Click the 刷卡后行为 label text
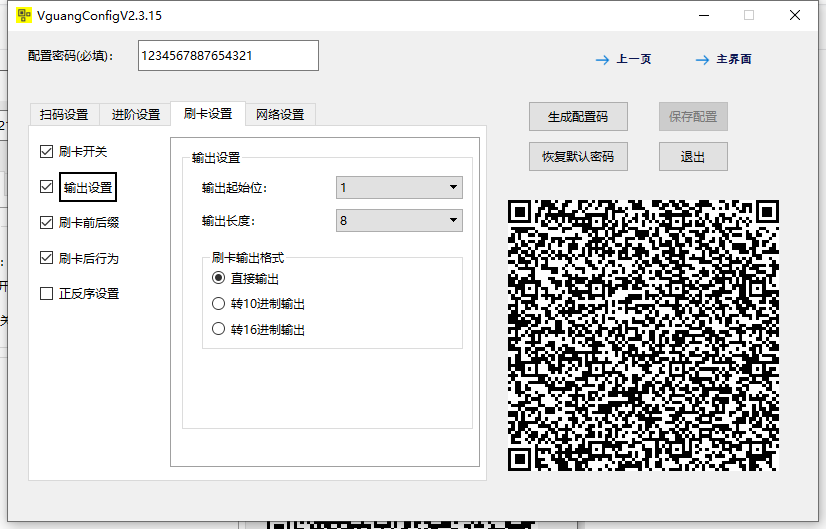 tap(88, 258)
